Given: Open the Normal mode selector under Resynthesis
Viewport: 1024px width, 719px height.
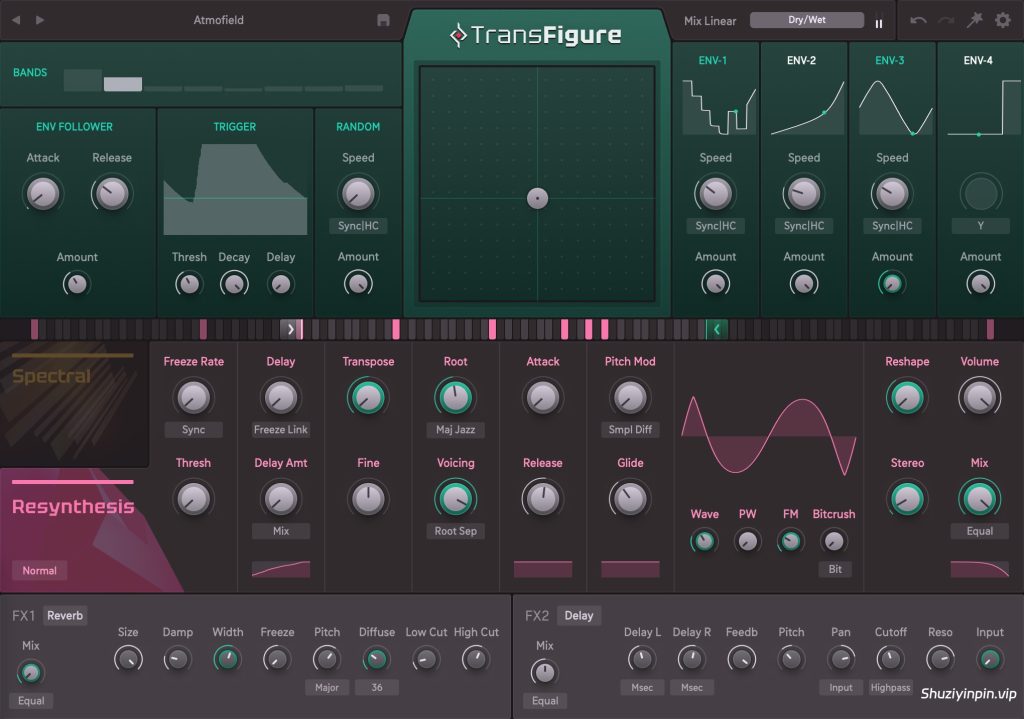Looking at the screenshot, I should coord(39,571).
